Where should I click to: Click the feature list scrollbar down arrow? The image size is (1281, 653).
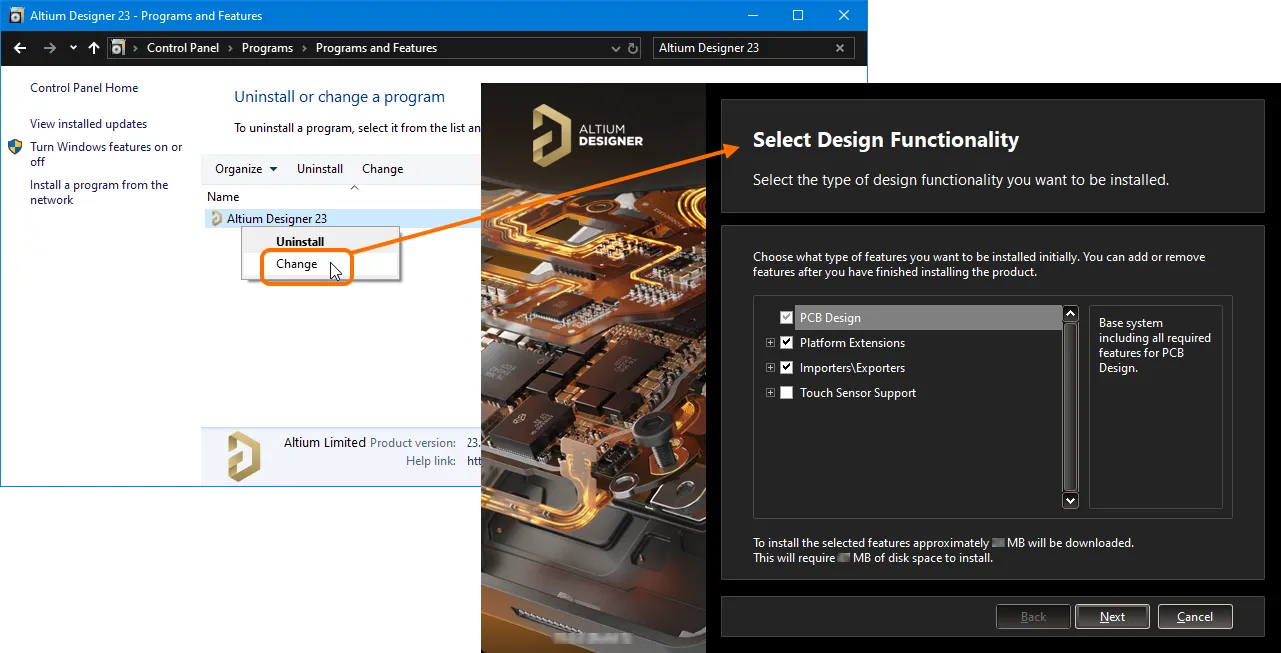[x=1070, y=500]
